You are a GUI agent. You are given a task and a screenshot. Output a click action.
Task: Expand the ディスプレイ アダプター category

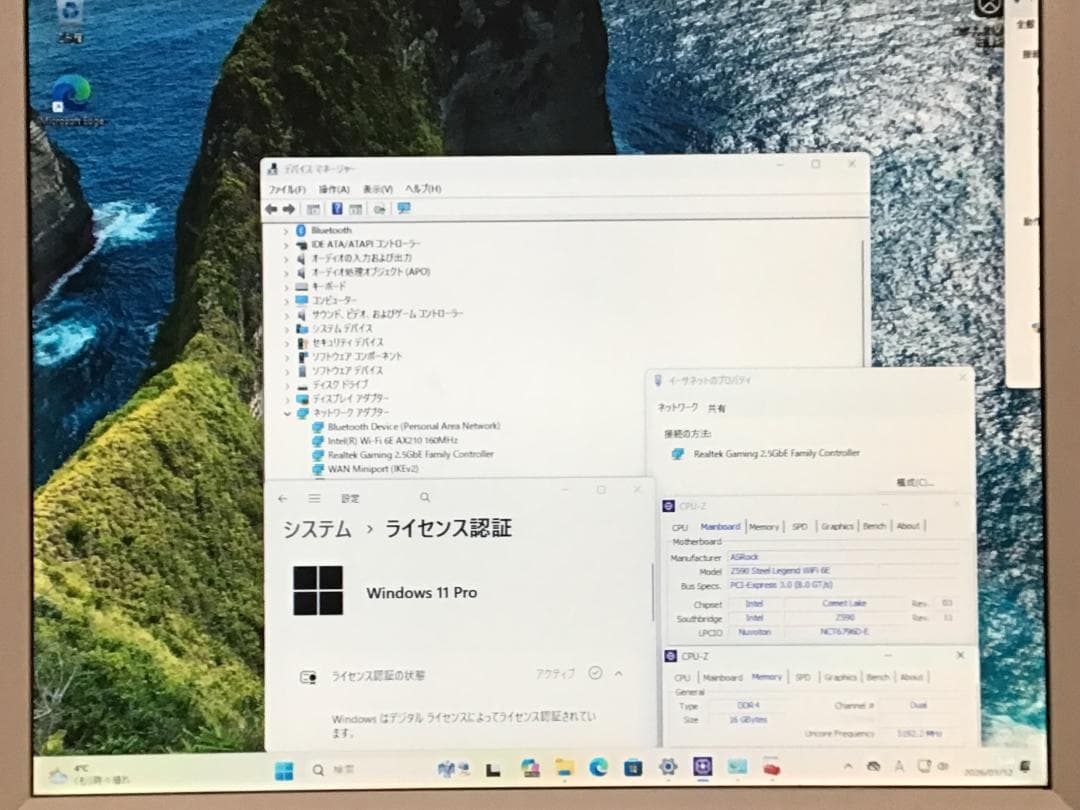coord(286,398)
